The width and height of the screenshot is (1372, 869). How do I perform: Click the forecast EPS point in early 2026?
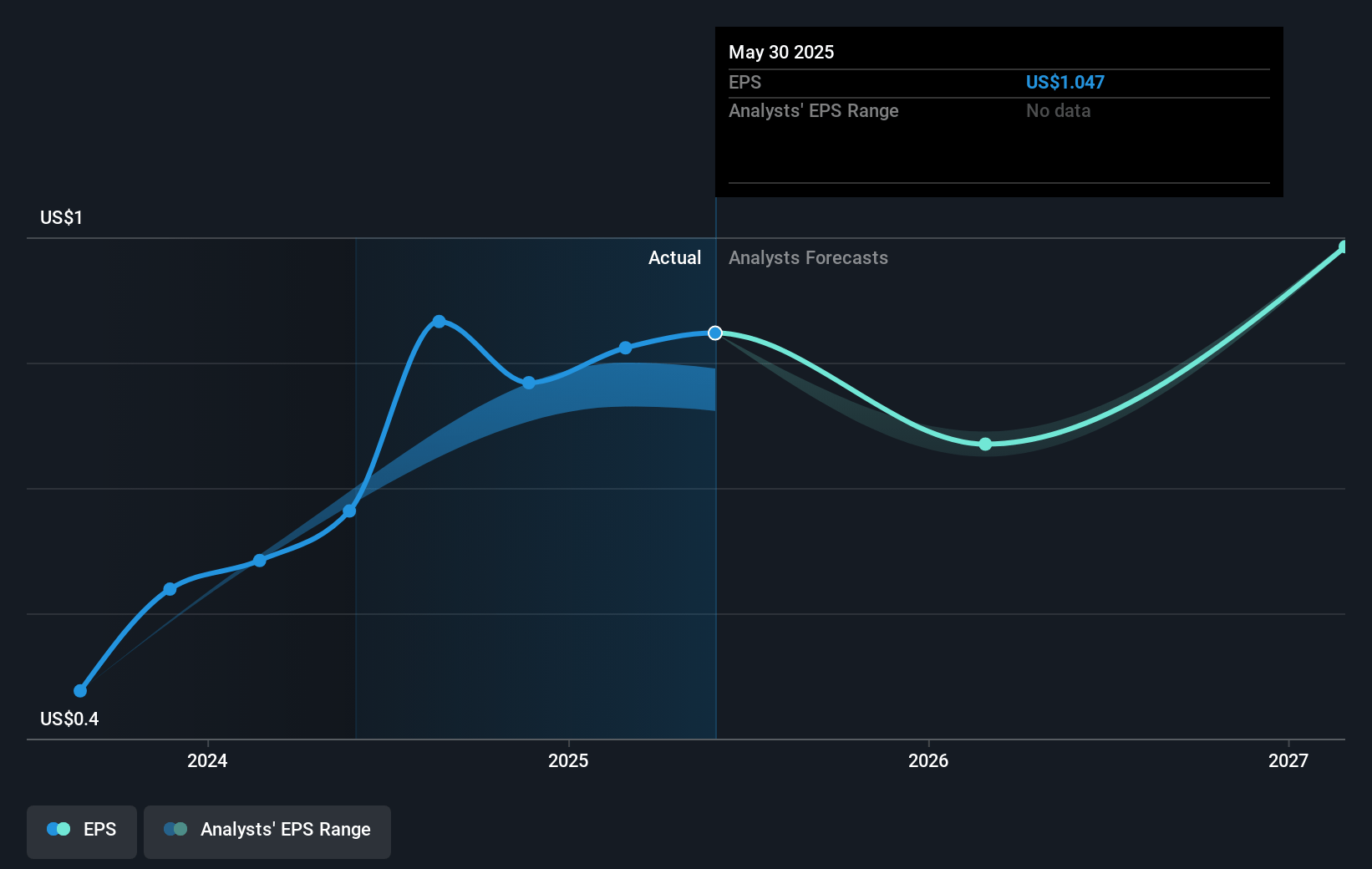985,444
